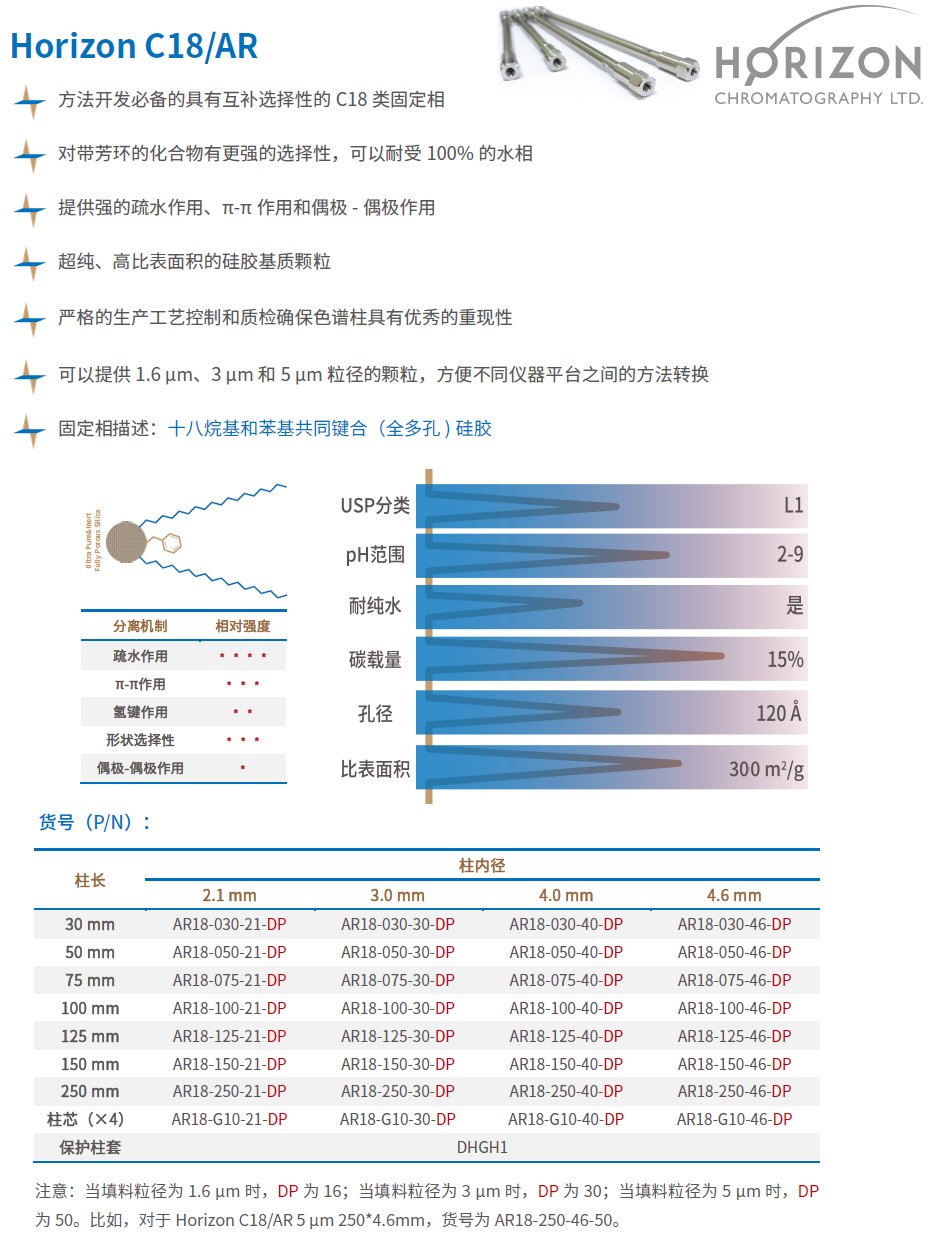The height and width of the screenshot is (1240, 937).
Task: Click the USP分类 property label
Action: point(375,506)
